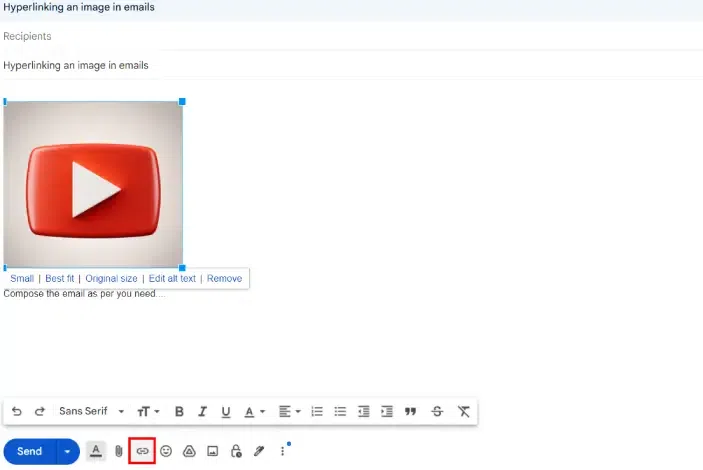Place cursor in 'Compose the email' body text

tap(84, 294)
